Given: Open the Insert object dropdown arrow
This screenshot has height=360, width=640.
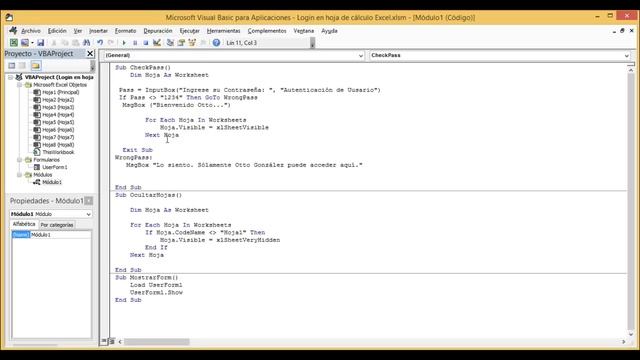Looking at the screenshot, I should pos(32,42).
